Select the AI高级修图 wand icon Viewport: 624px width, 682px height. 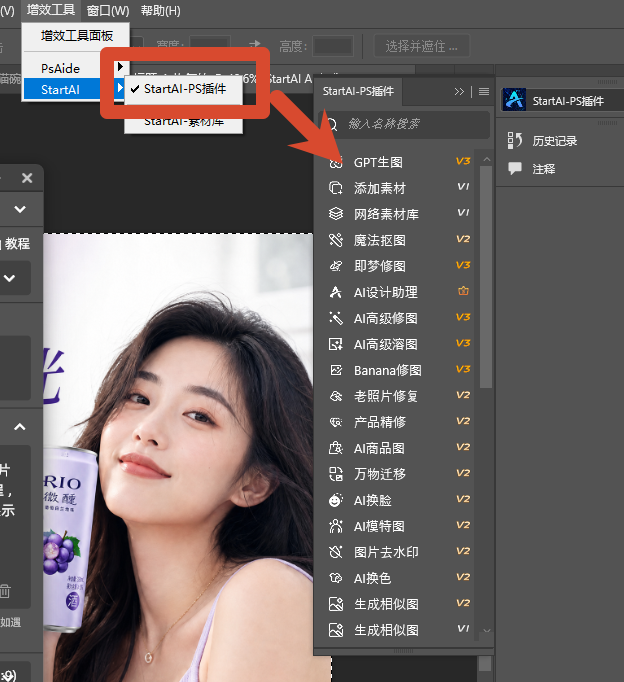336,318
